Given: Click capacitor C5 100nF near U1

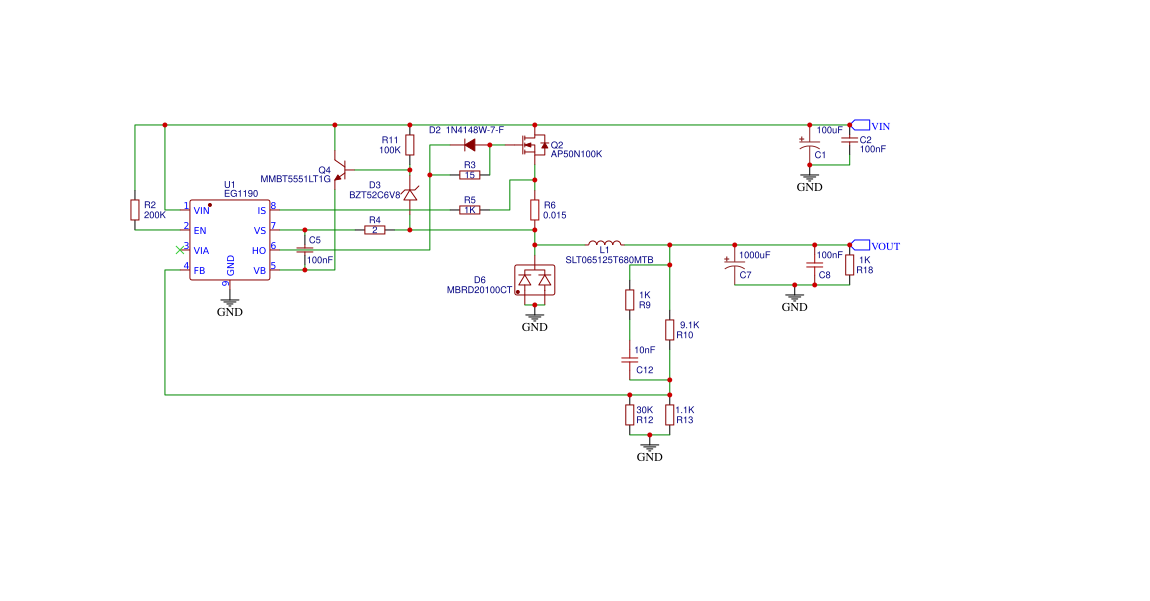Looking at the screenshot, I should (x=303, y=249).
